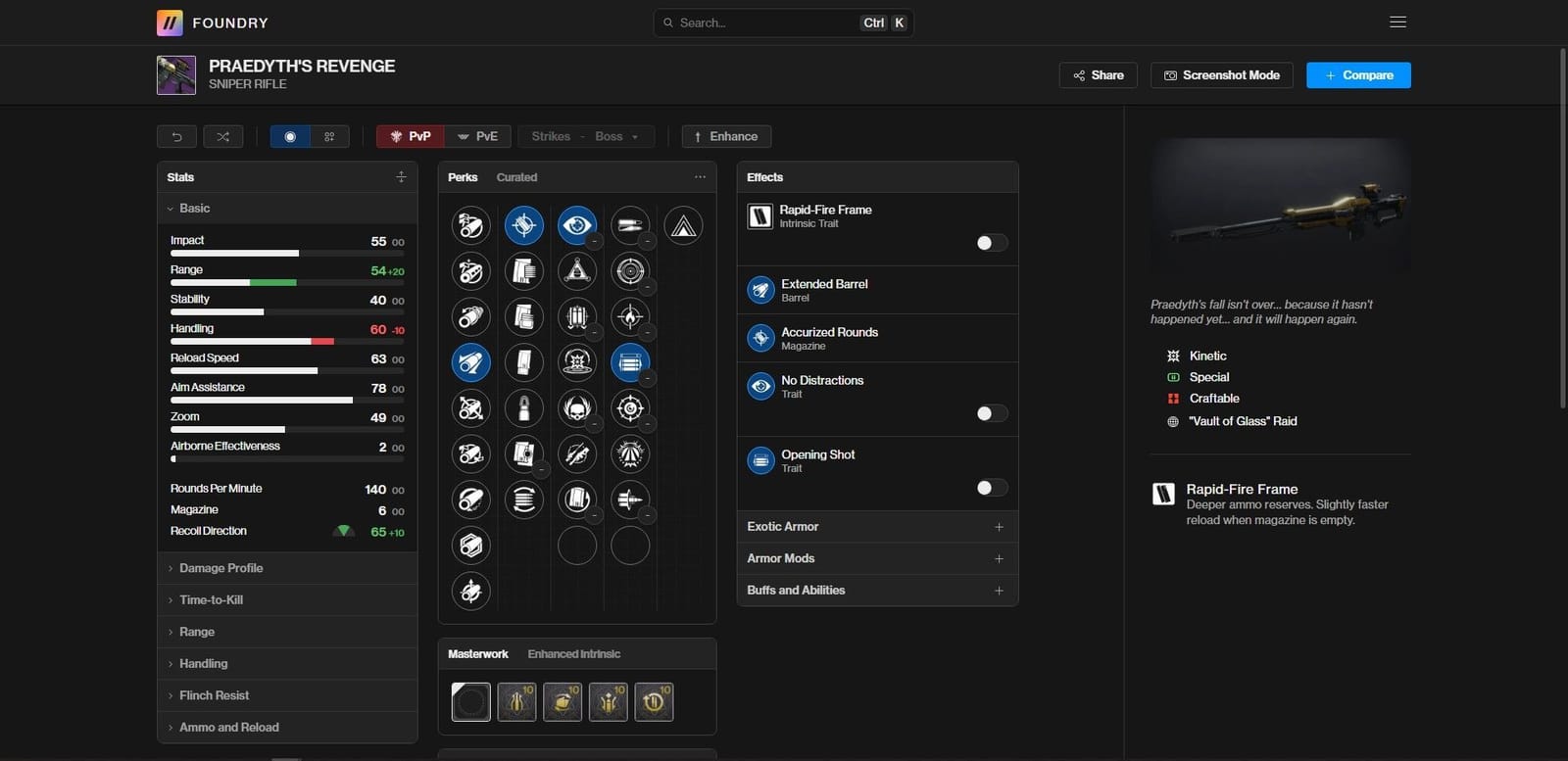
Task: Click the Search input field
Action: coord(764,23)
